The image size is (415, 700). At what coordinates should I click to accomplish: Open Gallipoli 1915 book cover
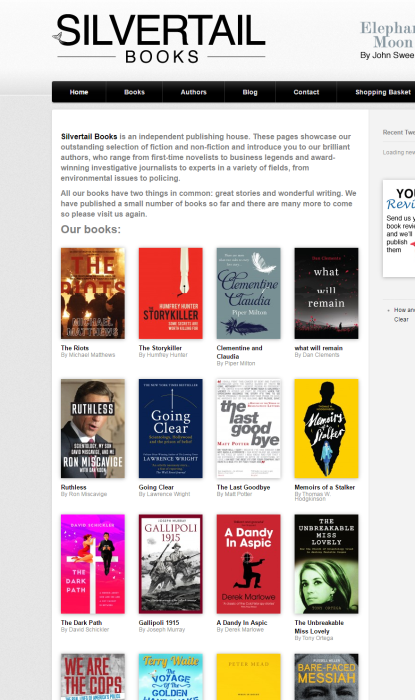(x=170, y=564)
